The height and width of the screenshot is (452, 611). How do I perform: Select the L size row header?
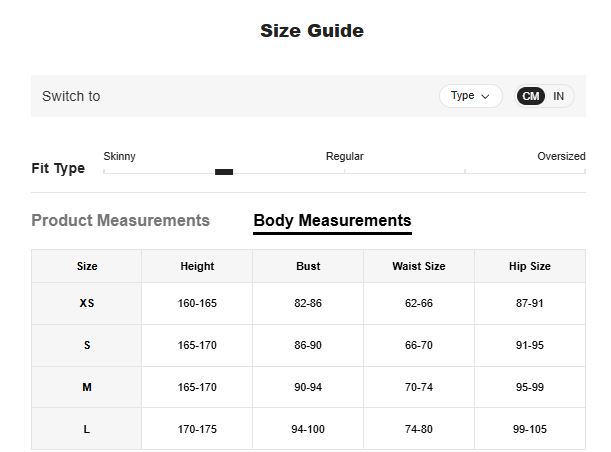[87, 429]
